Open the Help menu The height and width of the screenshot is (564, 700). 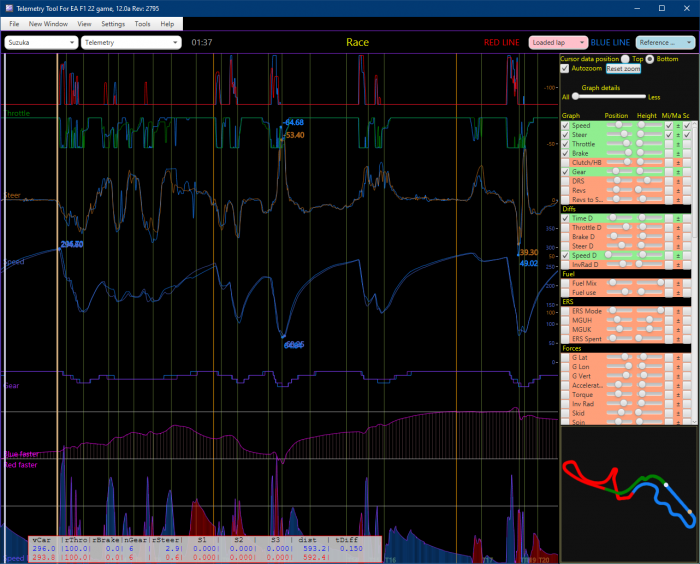tap(167, 24)
